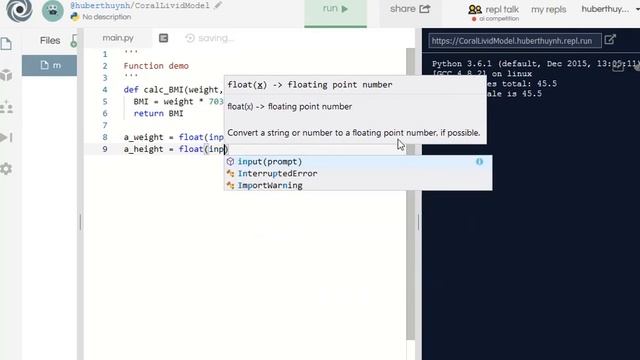
Task: Open repl talk
Action: click(x=493, y=9)
